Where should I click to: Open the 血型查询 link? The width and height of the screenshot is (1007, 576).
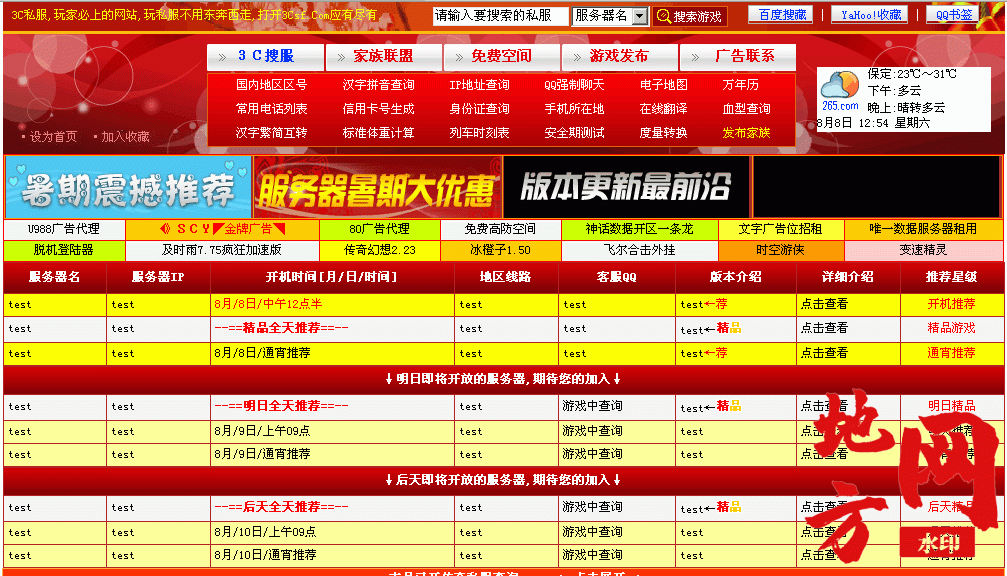click(746, 109)
